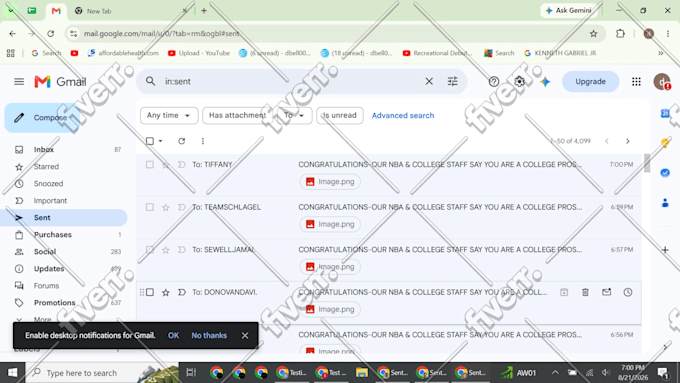
Task: Get add-ons plus icon in side panel
Action: click(665, 250)
